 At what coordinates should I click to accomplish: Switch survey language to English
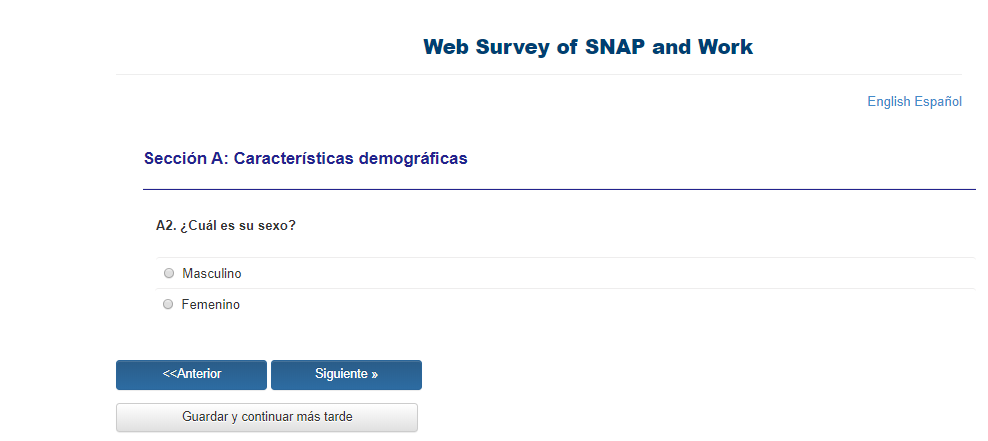pyautogui.click(x=888, y=101)
